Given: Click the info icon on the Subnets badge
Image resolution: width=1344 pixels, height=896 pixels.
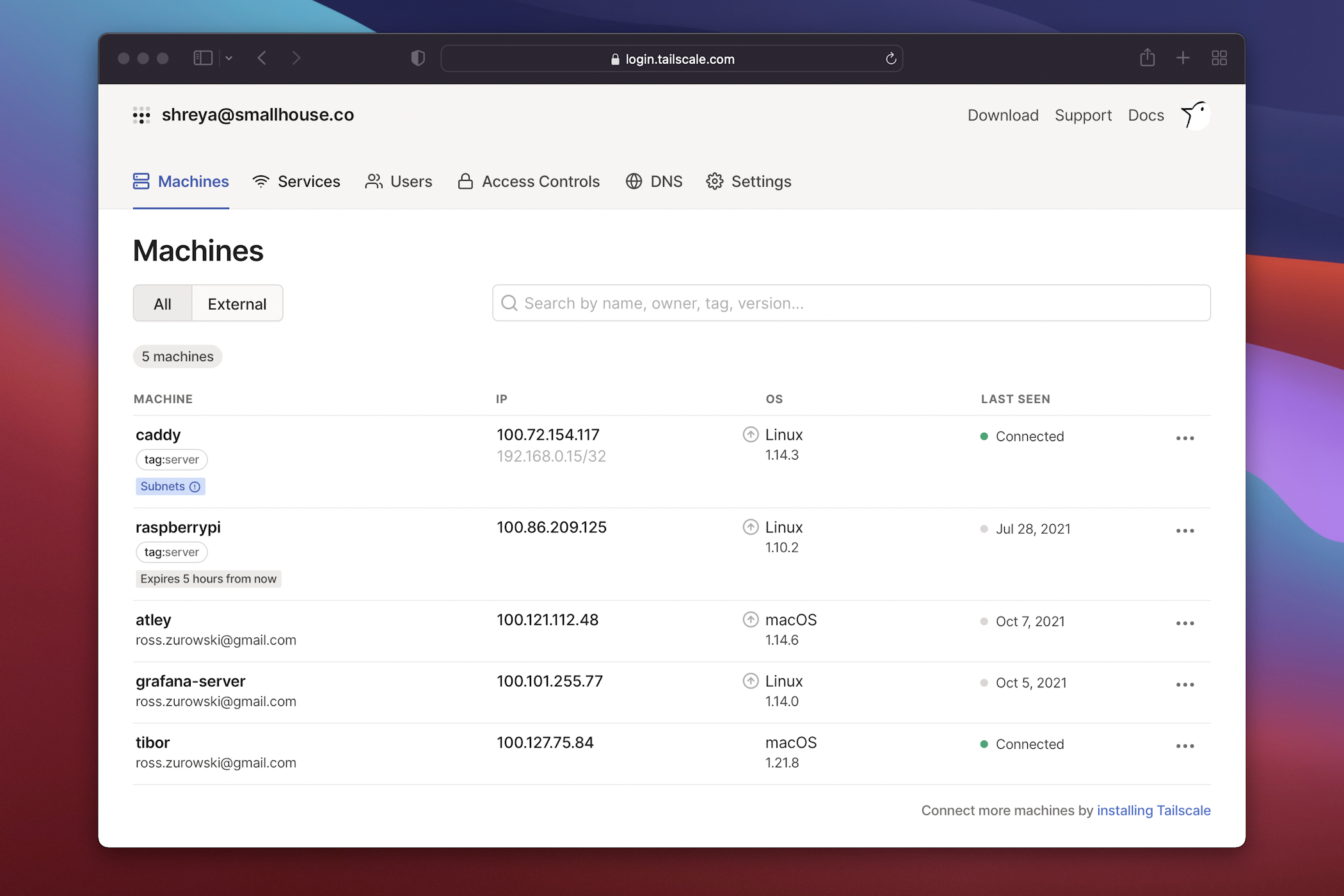Looking at the screenshot, I should (x=195, y=486).
